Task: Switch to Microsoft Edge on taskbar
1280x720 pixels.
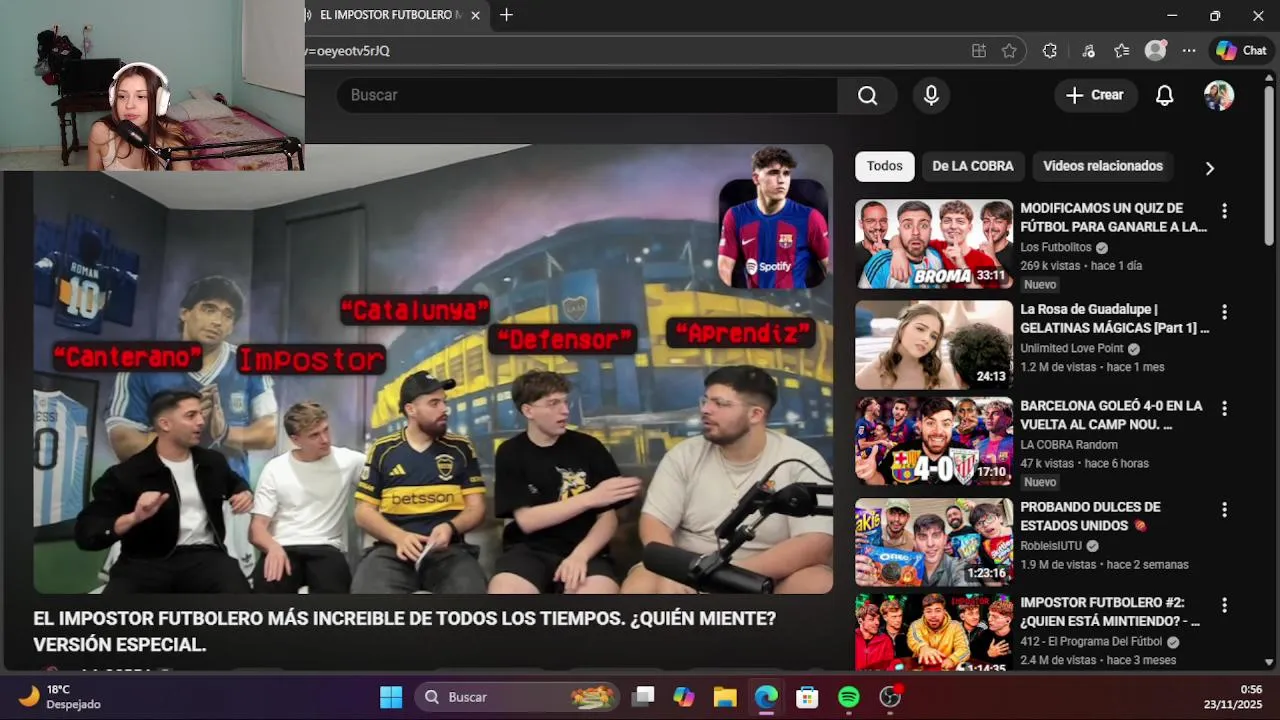Action: pos(766,697)
